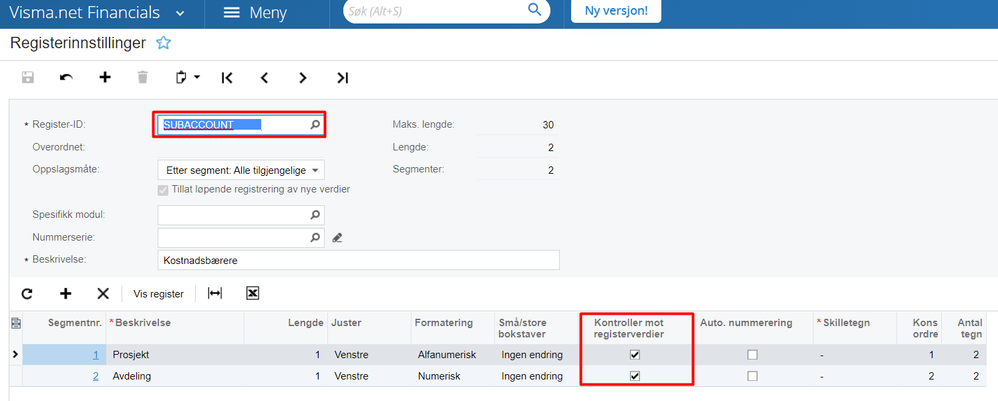998x401 pixels.
Task: Jump to the last record
Action: point(342,77)
